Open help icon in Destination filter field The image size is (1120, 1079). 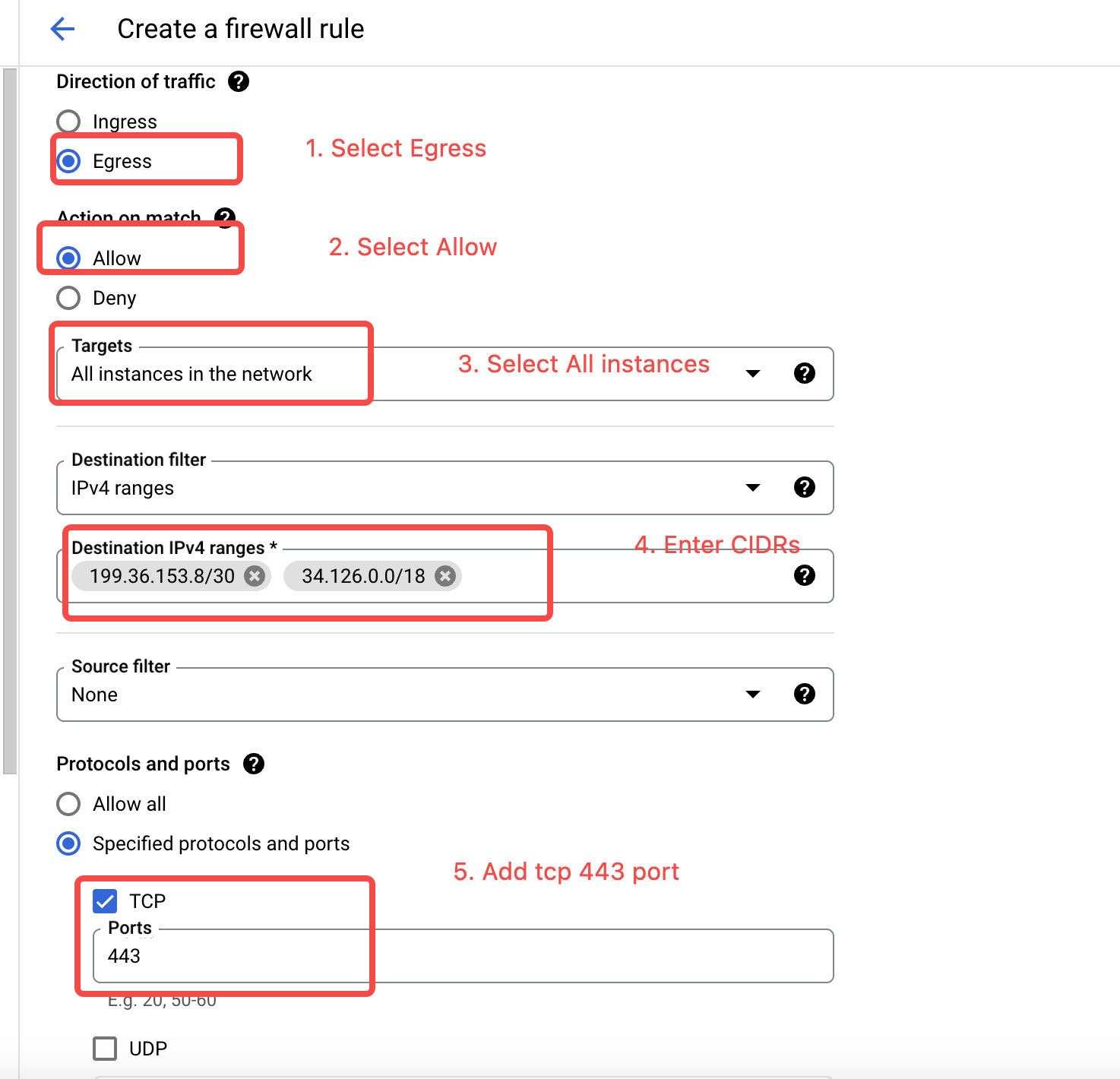tap(804, 487)
